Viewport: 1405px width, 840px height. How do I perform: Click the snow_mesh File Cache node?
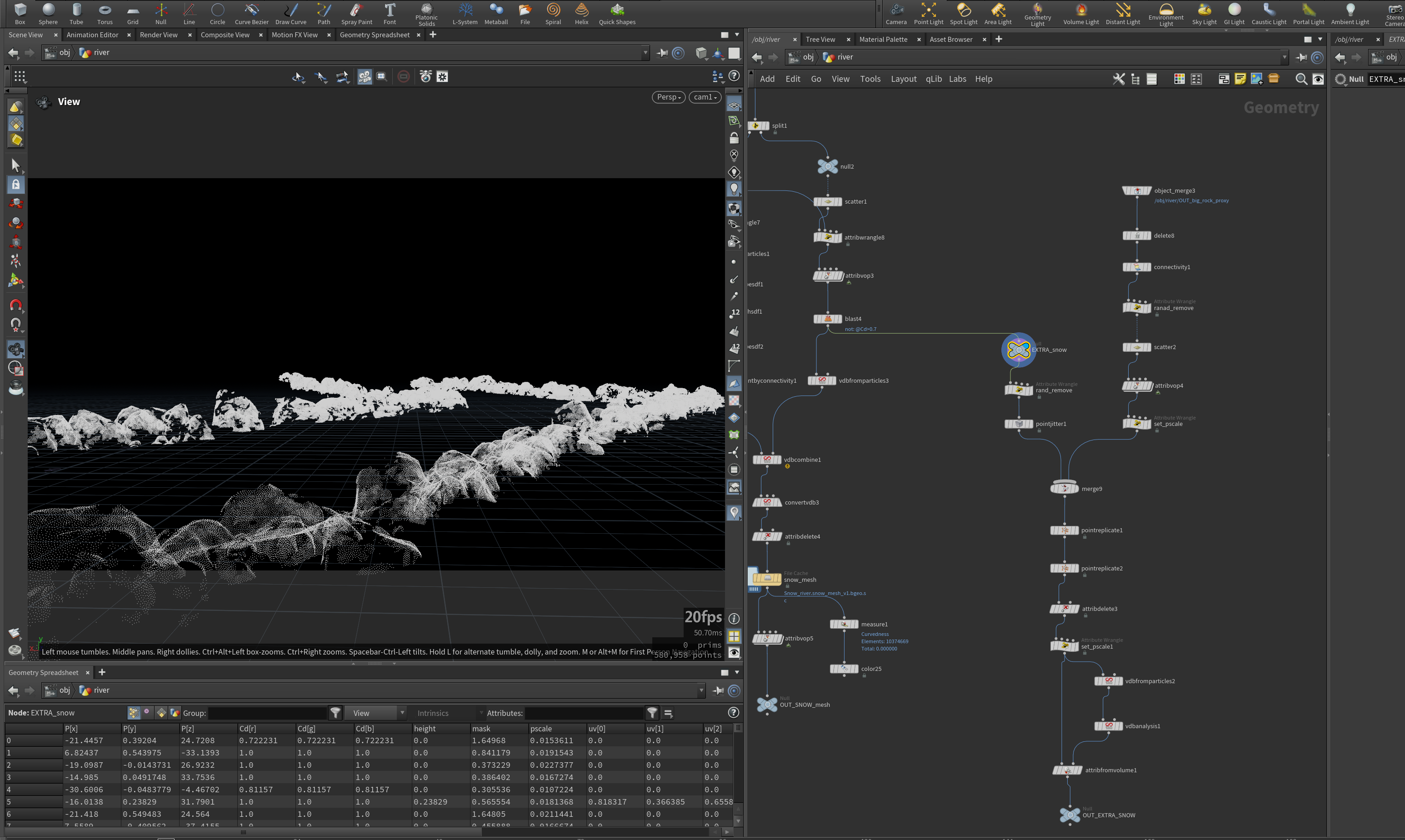(x=767, y=578)
